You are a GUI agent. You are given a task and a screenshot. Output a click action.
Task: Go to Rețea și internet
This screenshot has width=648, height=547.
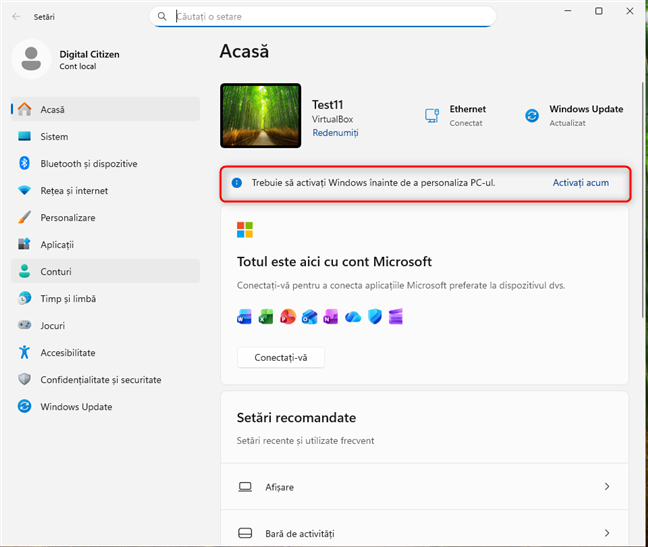click(x=105, y=190)
